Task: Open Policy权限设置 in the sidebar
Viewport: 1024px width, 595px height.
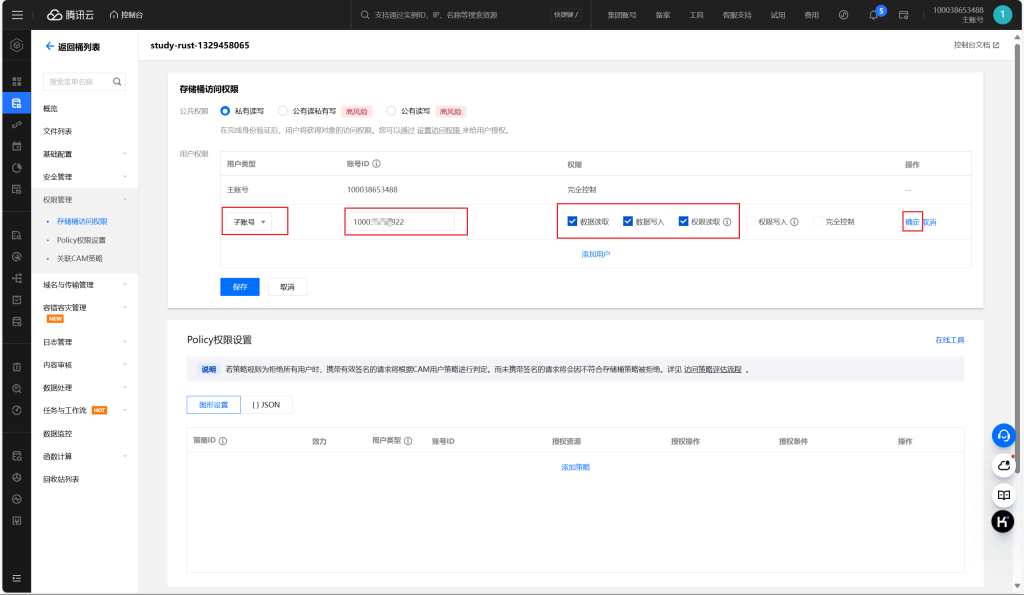Action: coord(81,240)
